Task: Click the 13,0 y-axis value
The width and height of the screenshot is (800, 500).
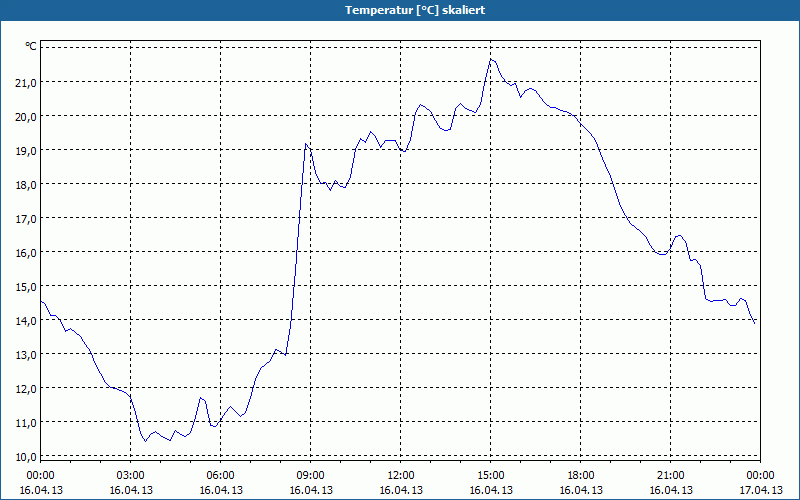Action: coord(27,355)
